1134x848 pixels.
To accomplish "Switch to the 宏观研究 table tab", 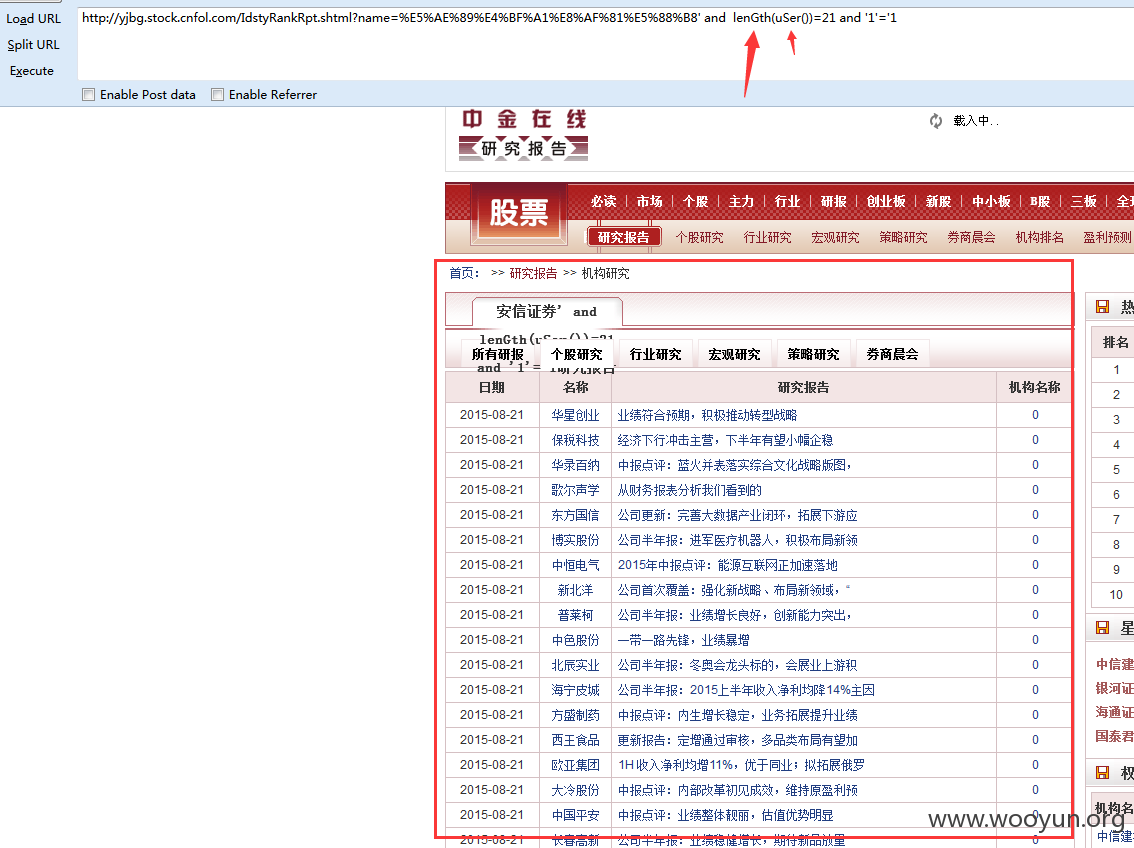I will 734,354.
